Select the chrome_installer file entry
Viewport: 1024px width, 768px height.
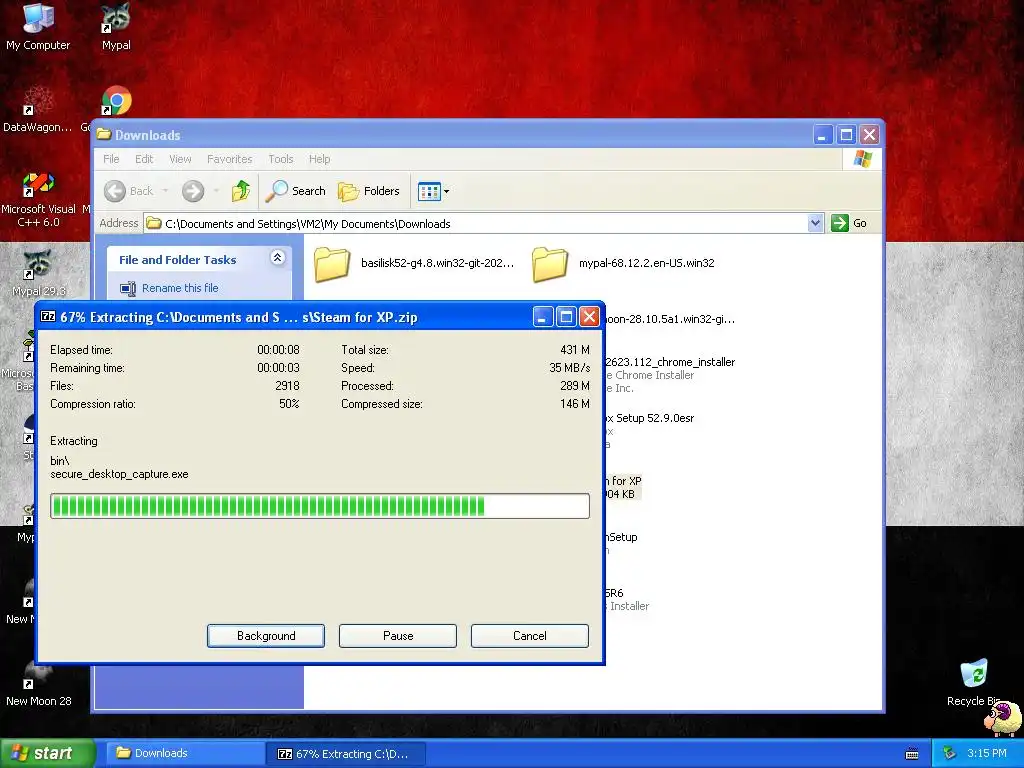(669, 374)
